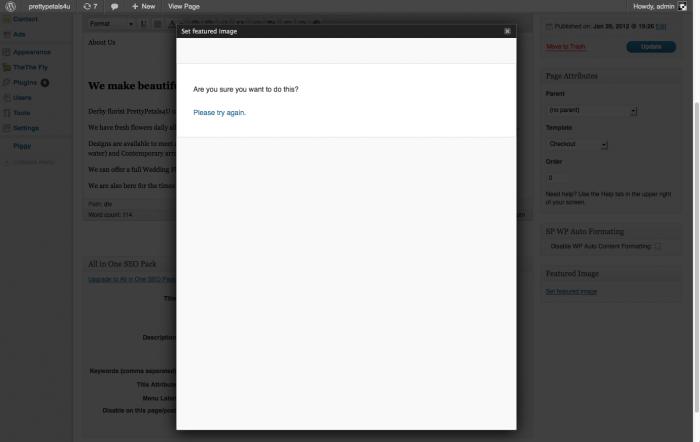Open the Pippy sidebar item
Viewport: 700px width, 442px height.
pyautogui.click(x=22, y=146)
